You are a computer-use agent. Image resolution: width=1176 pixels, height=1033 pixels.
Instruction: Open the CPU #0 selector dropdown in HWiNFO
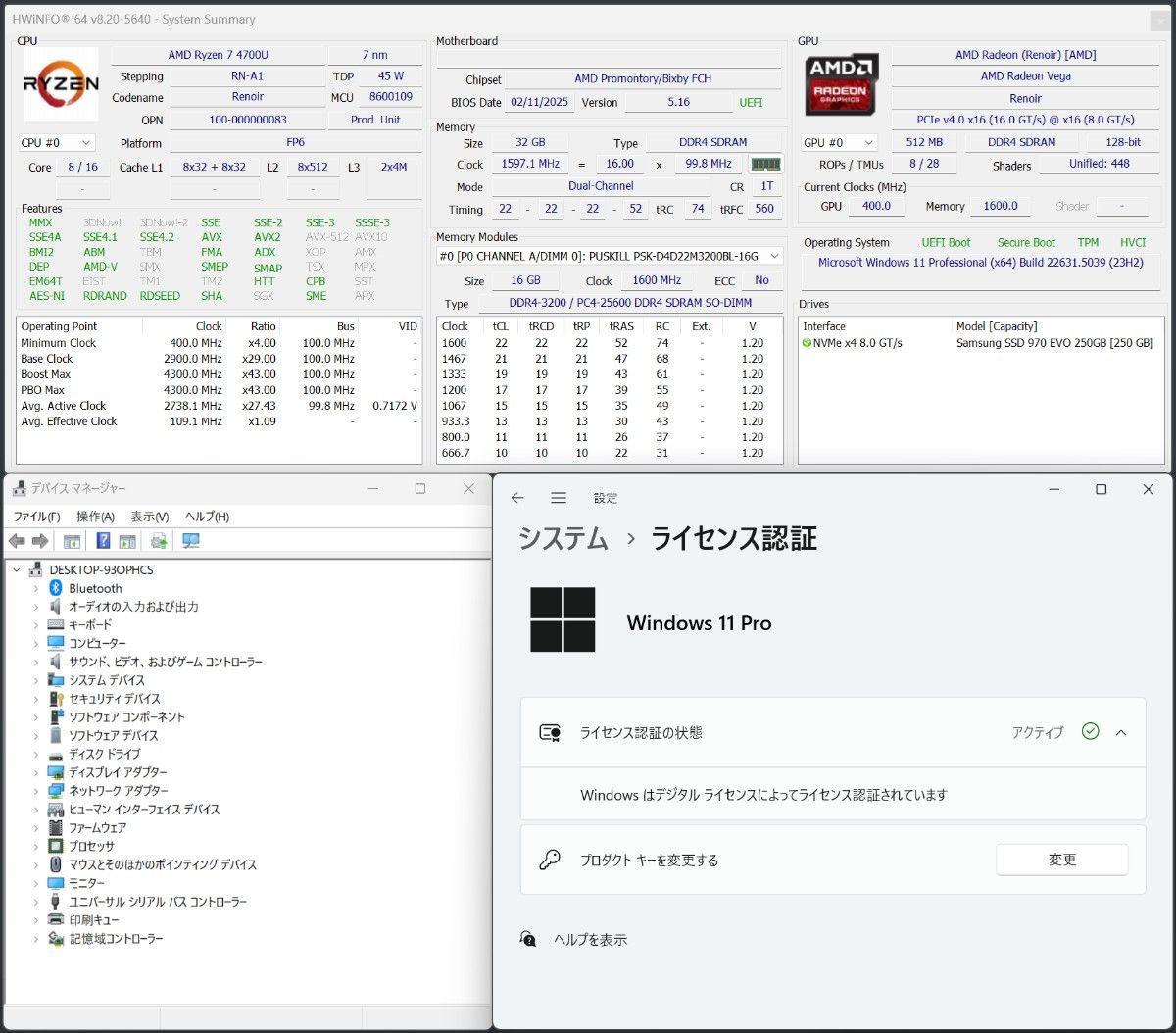pos(57,143)
